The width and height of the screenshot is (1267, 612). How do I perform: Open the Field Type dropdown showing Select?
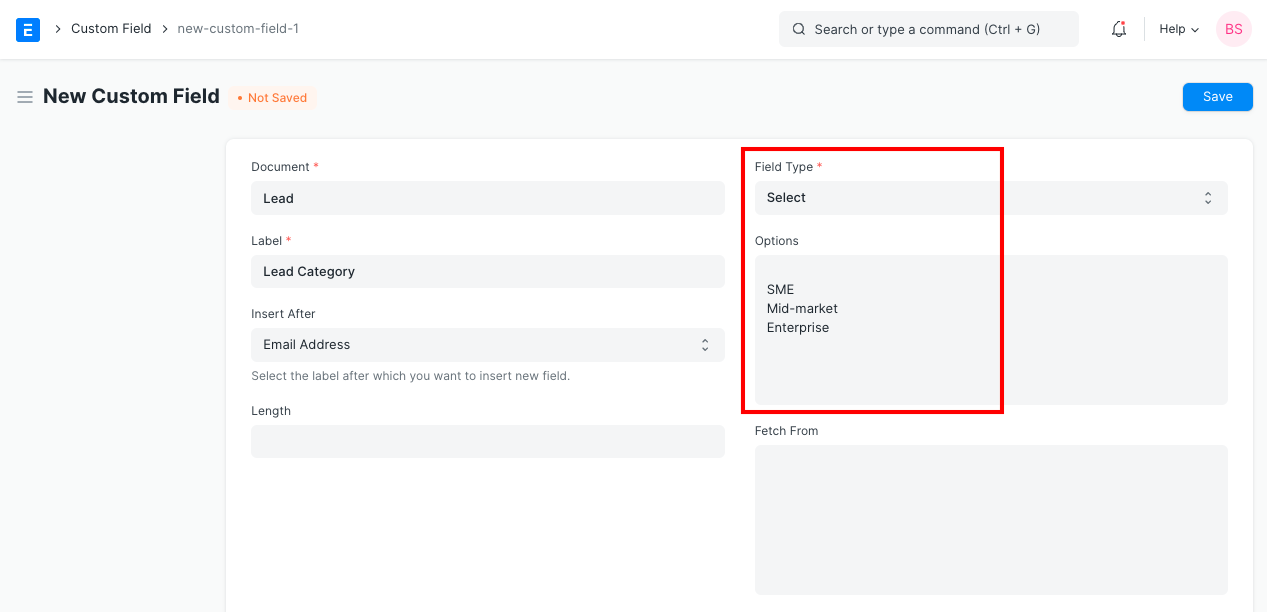990,197
